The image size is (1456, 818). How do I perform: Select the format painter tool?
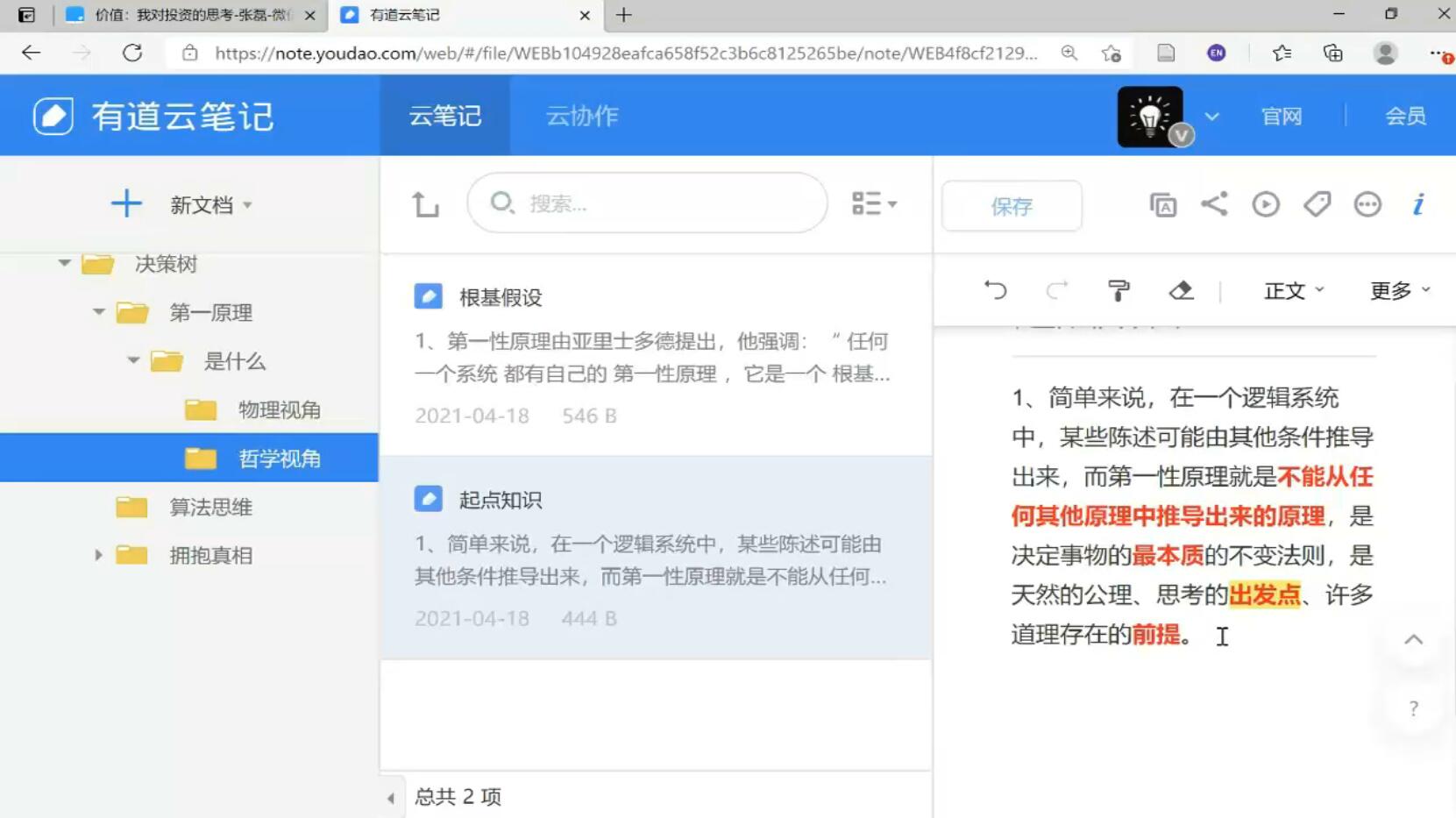[x=1118, y=290]
